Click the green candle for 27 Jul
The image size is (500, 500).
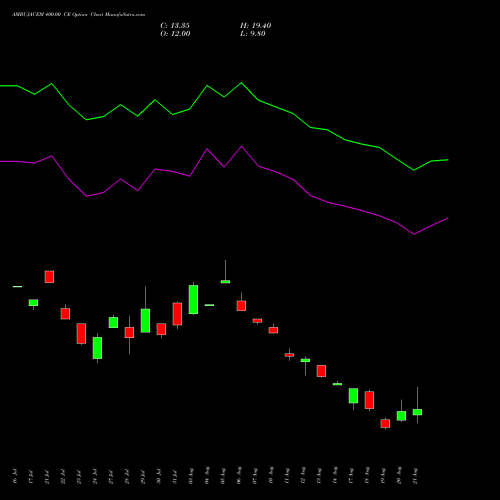(x=113, y=322)
